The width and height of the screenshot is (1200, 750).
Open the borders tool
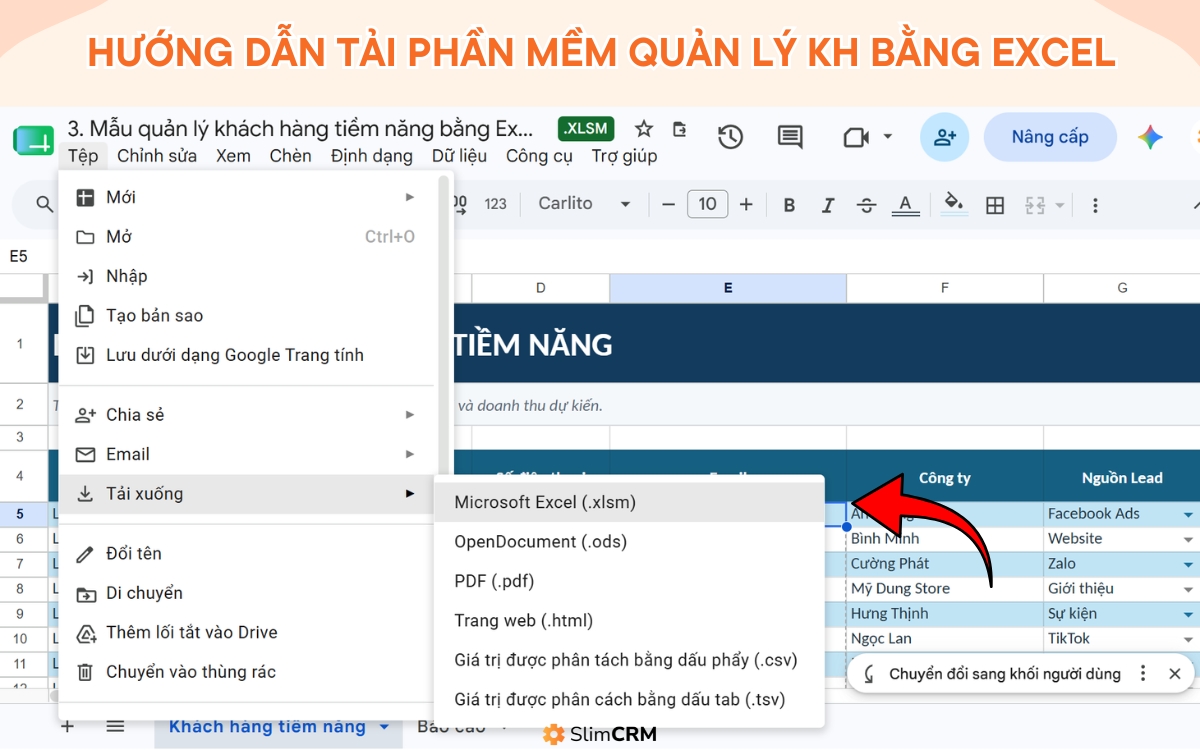click(x=995, y=205)
